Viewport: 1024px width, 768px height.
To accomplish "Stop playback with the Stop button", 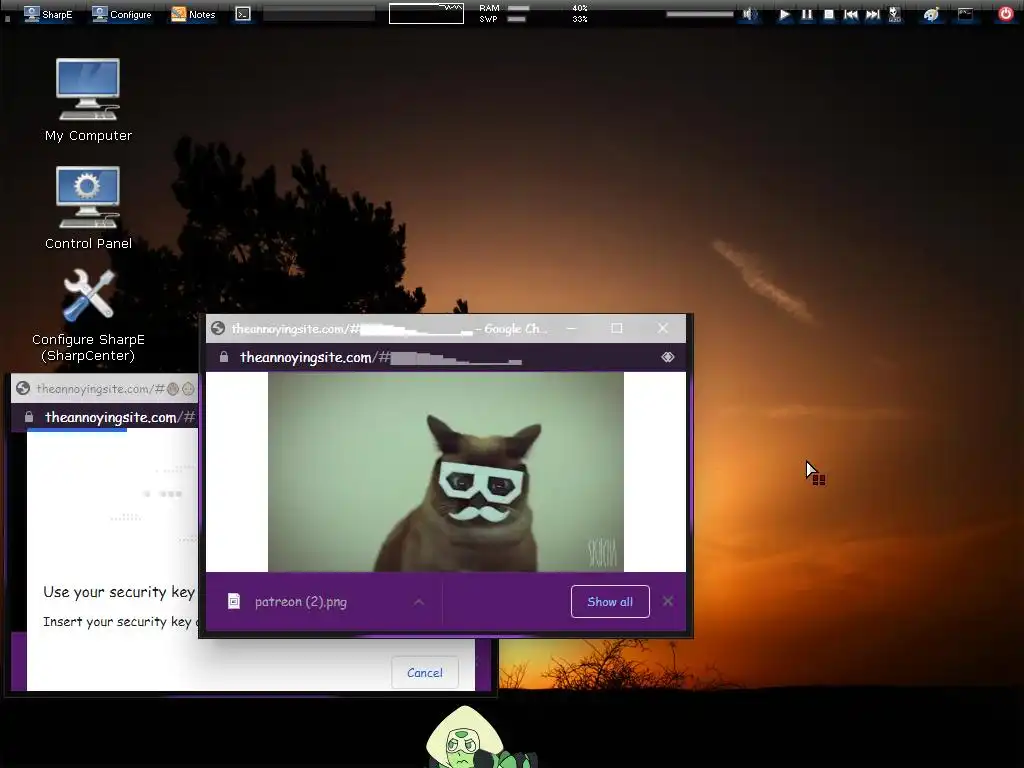I will (x=829, y=14).
